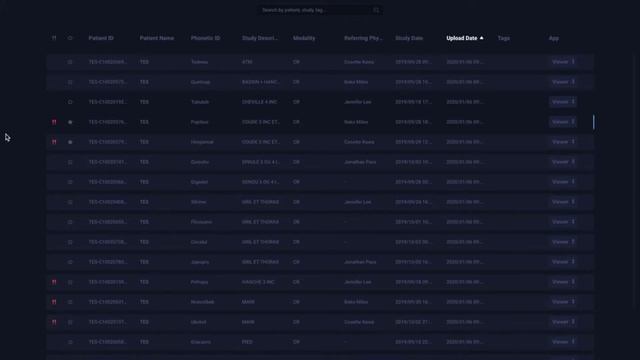Viewport: 640px width, 360px height.
Task: Sort table by Study Description header
Action: (260, 38)
